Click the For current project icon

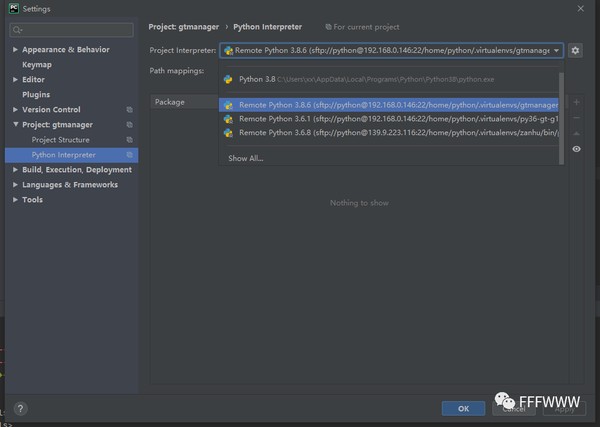click(328, 27)
